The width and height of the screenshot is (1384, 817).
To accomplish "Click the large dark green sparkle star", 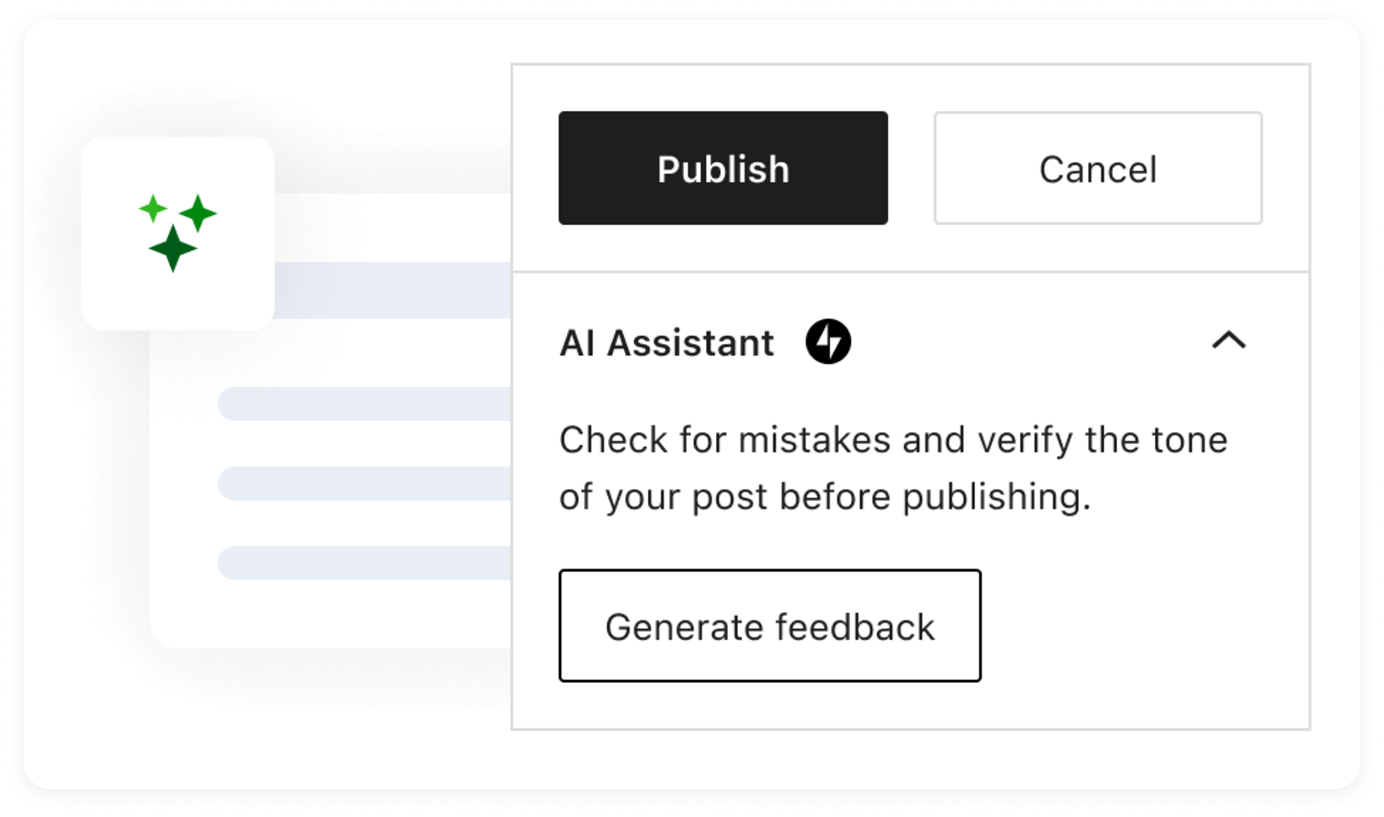I will click(x=173, y=248).
